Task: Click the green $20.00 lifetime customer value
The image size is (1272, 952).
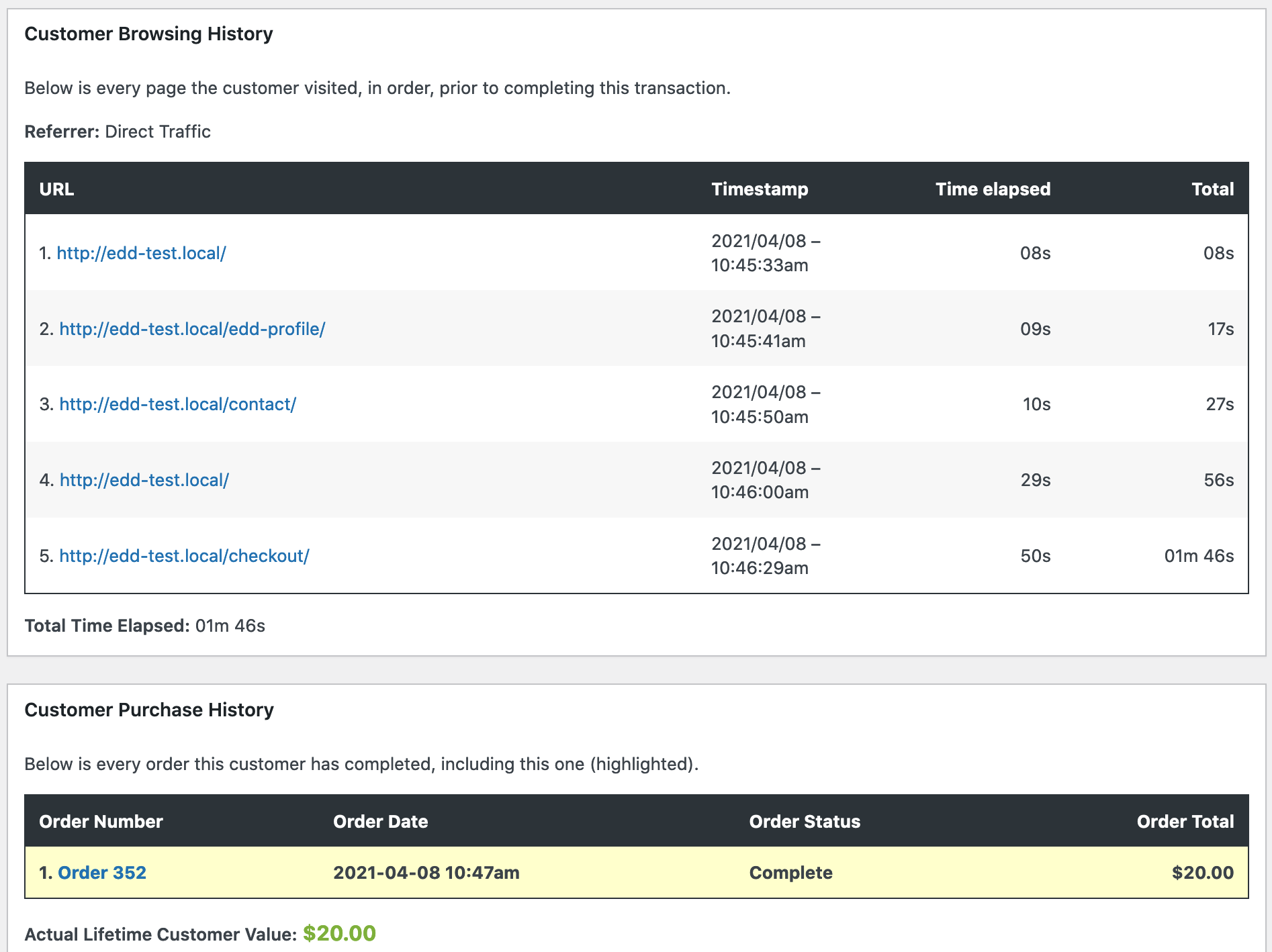Action: point(339,933)
